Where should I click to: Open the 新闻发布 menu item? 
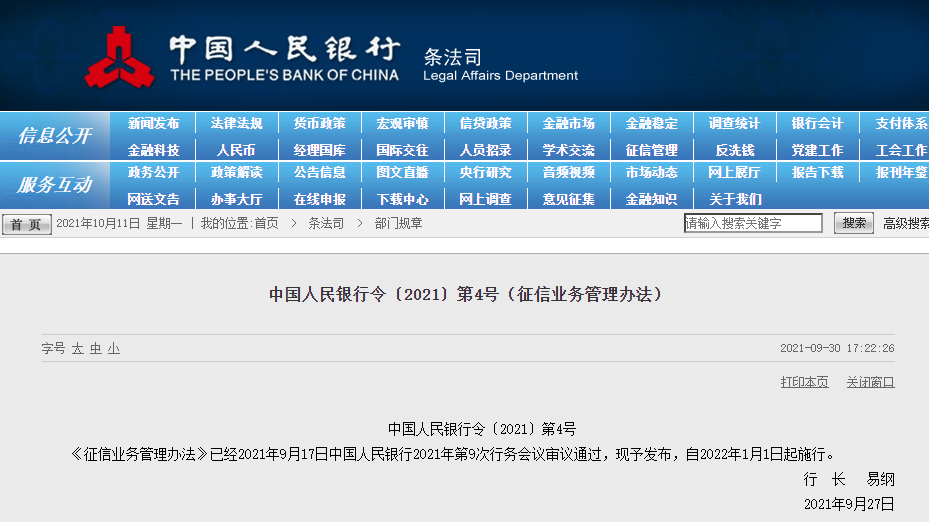coord(153,123)
